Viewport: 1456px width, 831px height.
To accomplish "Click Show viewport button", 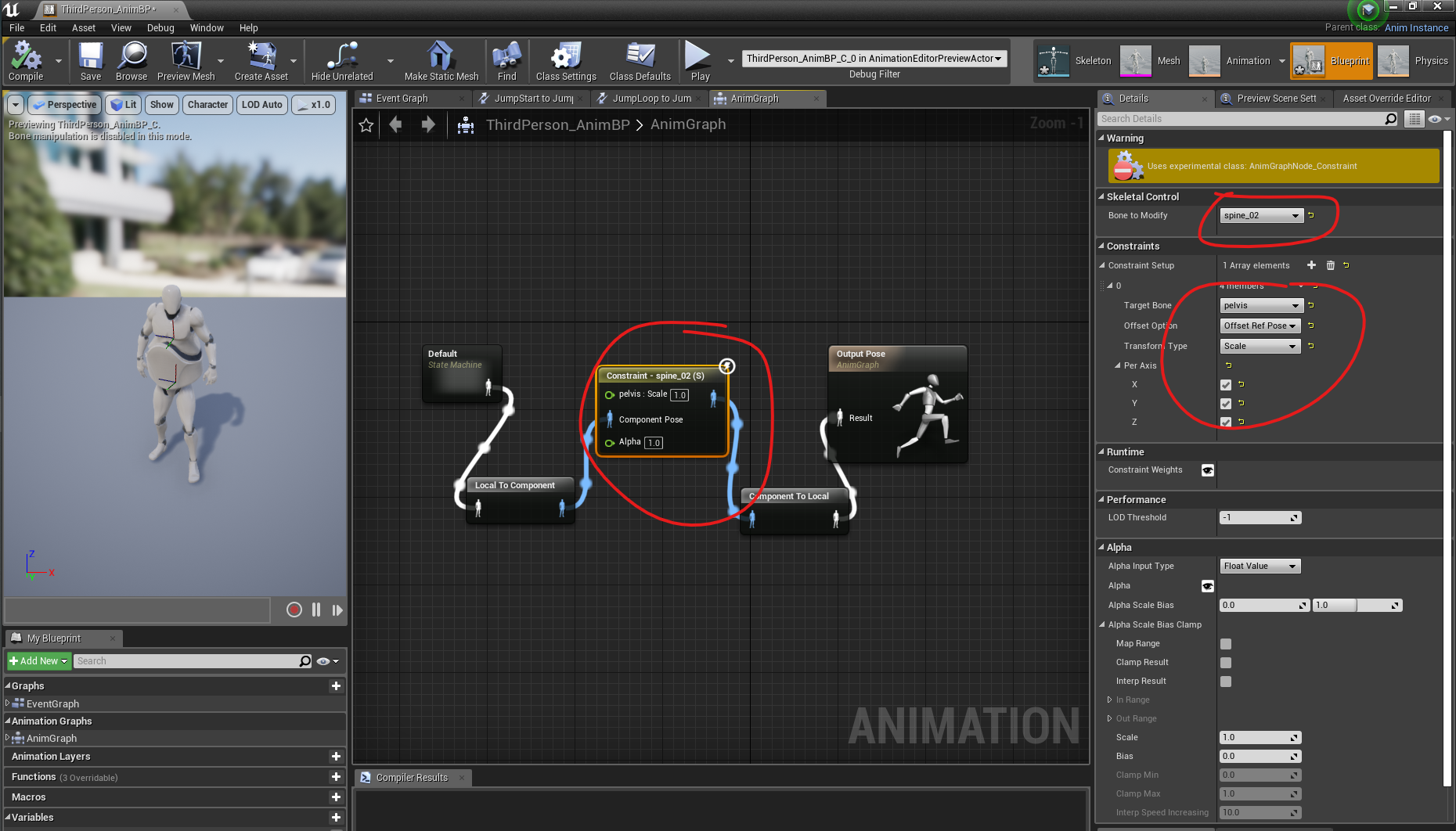I will (x=162, y=105).
